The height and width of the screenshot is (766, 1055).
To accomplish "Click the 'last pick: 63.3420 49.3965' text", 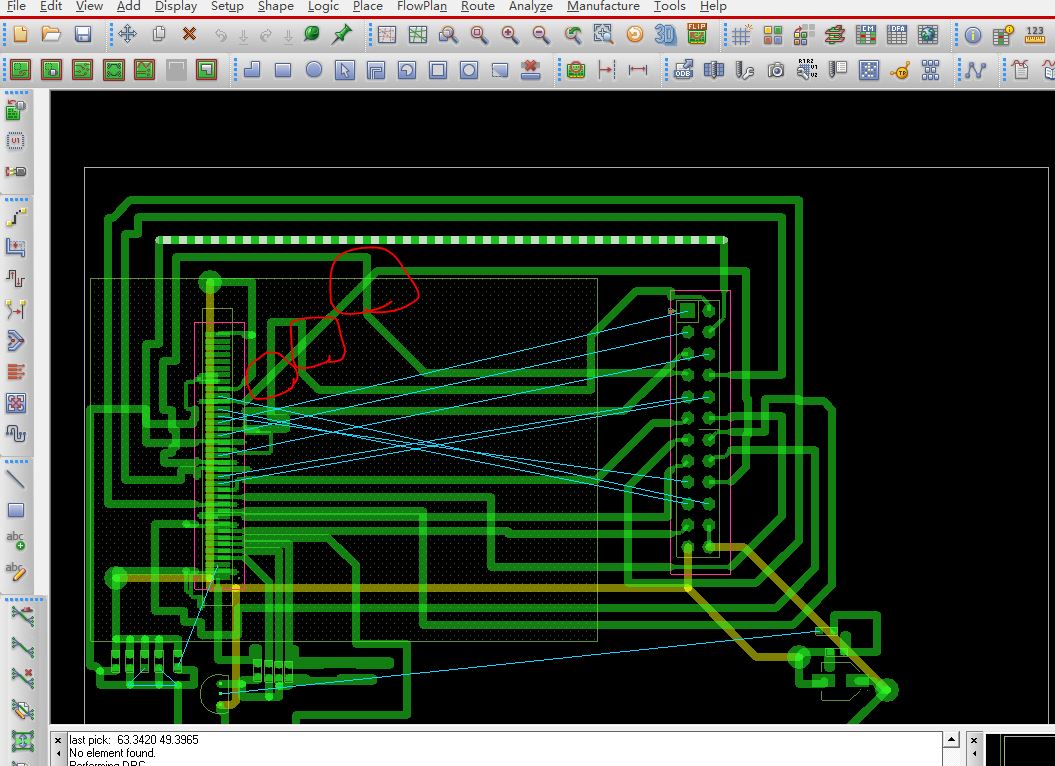I will (134, 740).
